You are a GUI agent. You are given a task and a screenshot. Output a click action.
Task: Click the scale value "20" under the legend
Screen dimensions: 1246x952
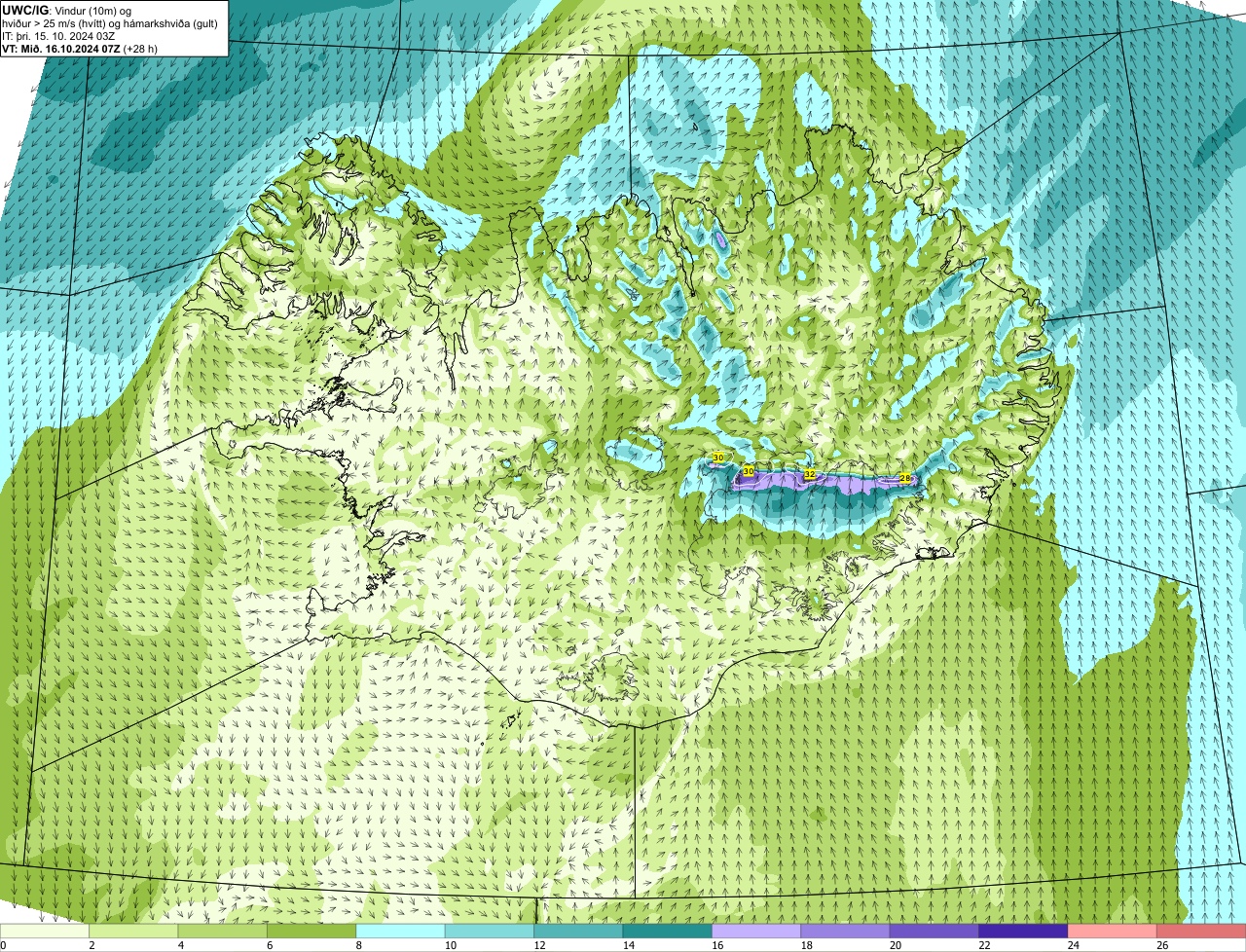pyautogui.click(x=896, y=945)
